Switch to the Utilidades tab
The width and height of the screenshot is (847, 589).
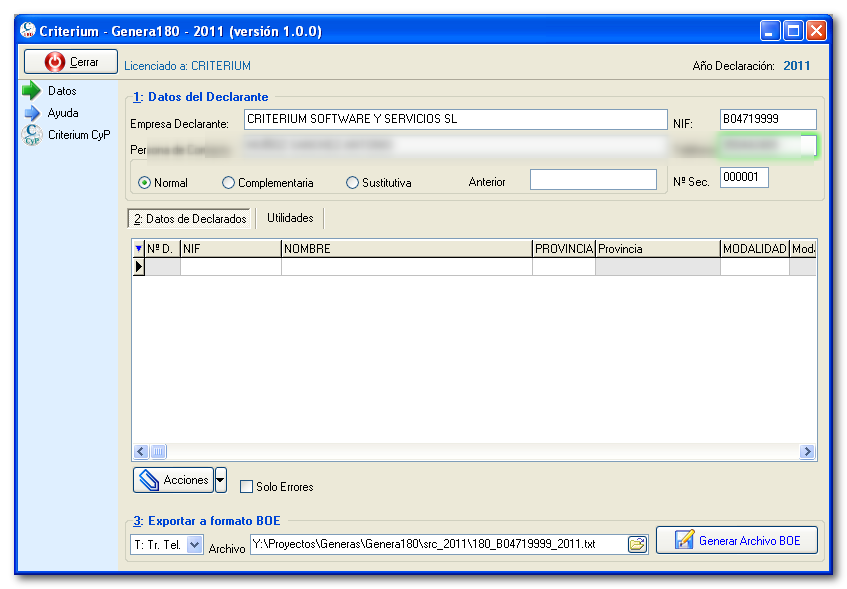pyautogui.click(x=290, y=218)
